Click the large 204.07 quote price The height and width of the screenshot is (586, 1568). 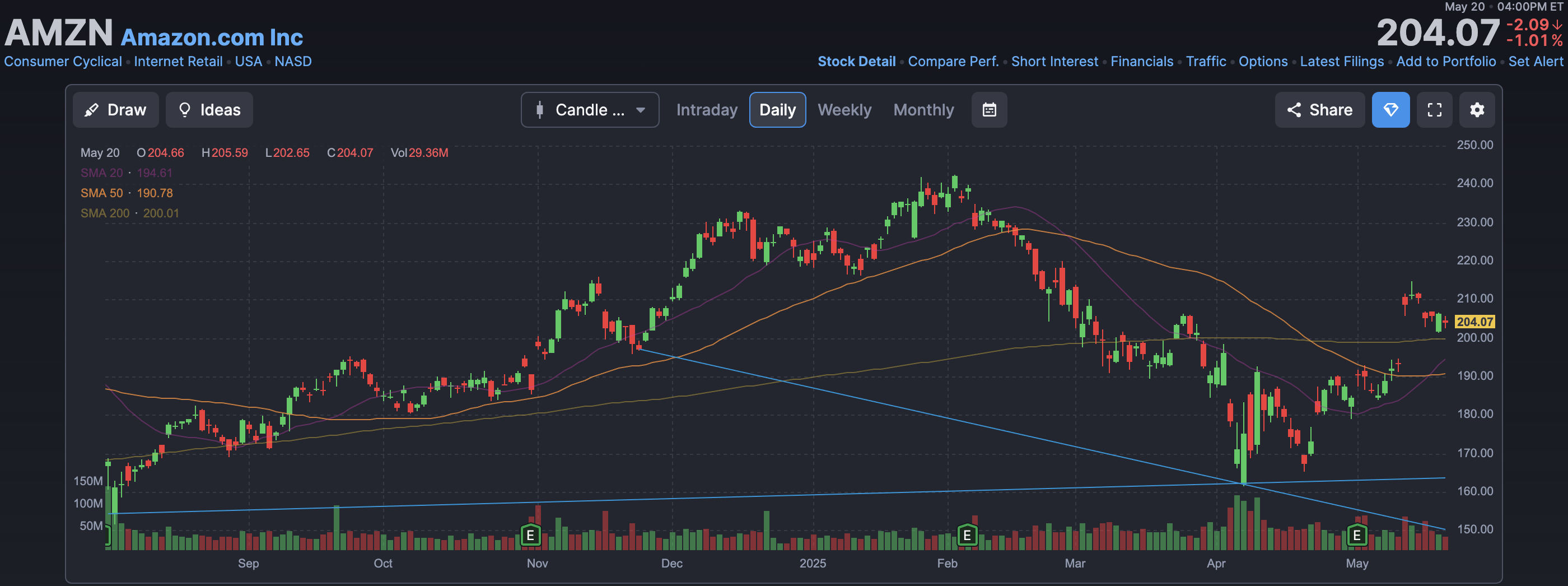(1438, 33)
